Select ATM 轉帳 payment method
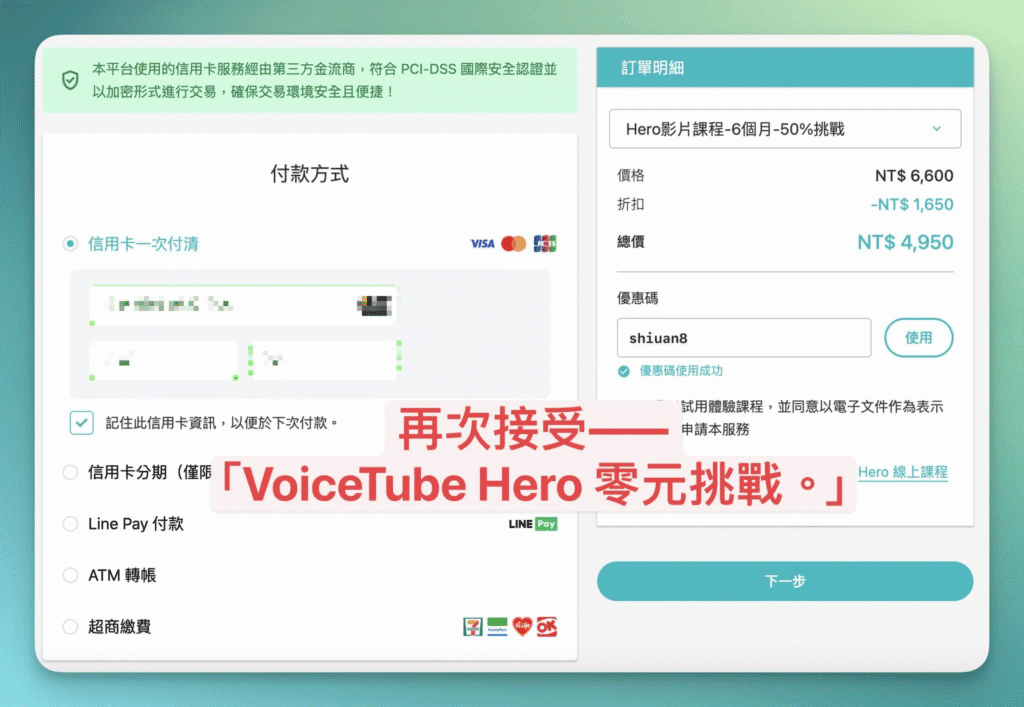This screenshot has width=1024, height=707. (x=70, y=576)
